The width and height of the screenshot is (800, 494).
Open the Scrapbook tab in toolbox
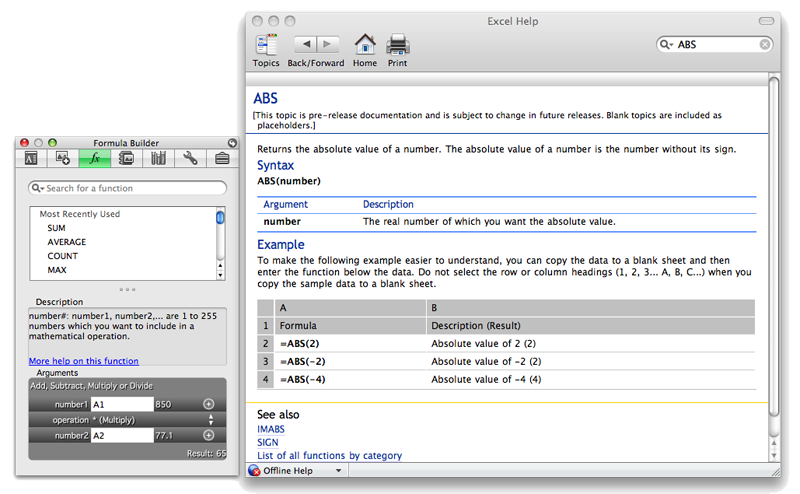126,158
